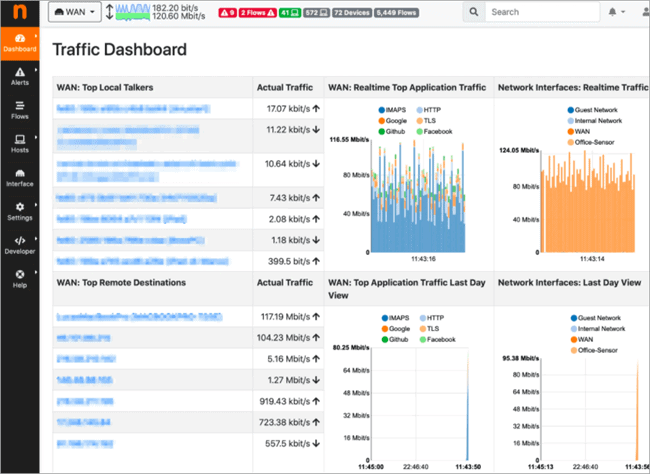The height and width of the screenshot is (474, 650).
Task: Toggle Google legend in Last Day application chart
Action: [396, 329]
